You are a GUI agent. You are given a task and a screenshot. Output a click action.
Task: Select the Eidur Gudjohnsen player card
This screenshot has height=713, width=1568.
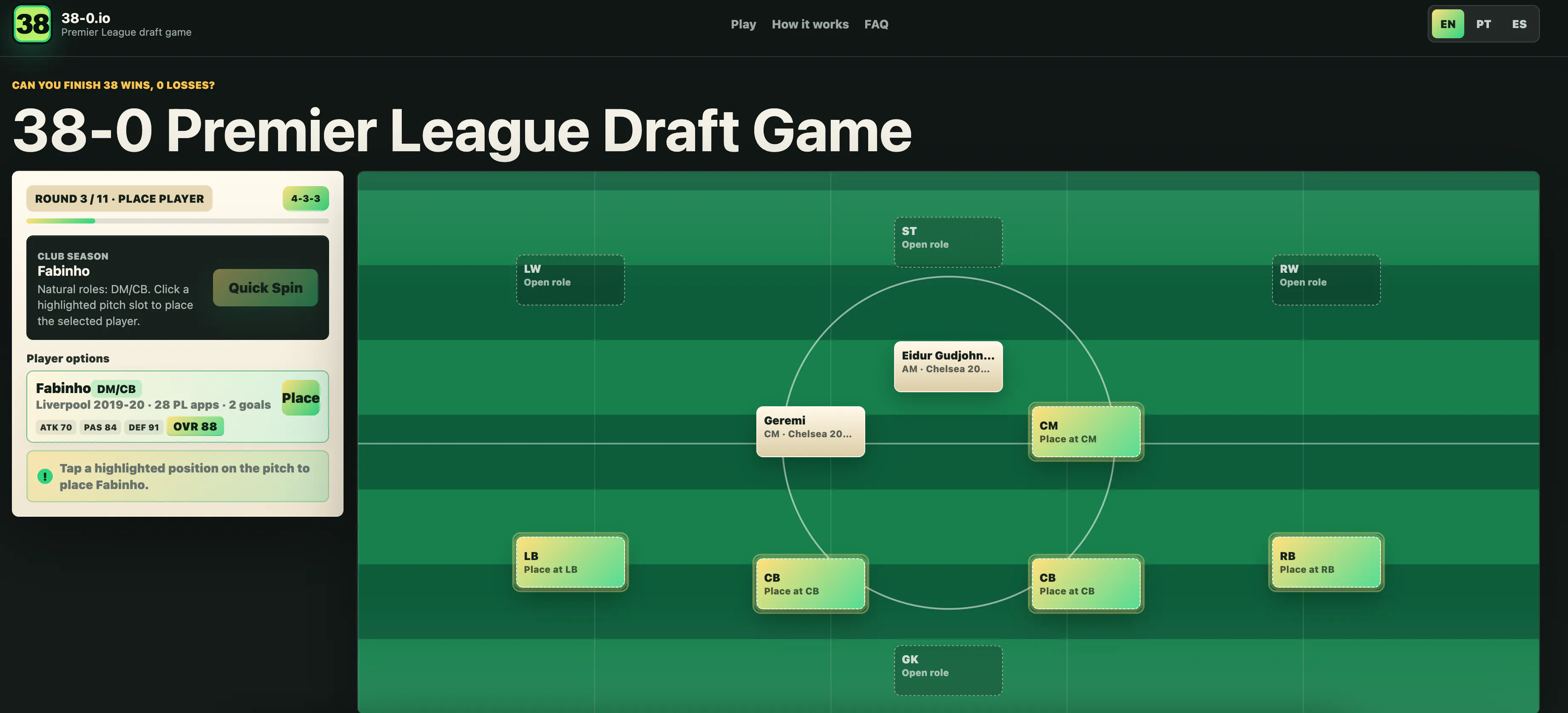(949, 366)
